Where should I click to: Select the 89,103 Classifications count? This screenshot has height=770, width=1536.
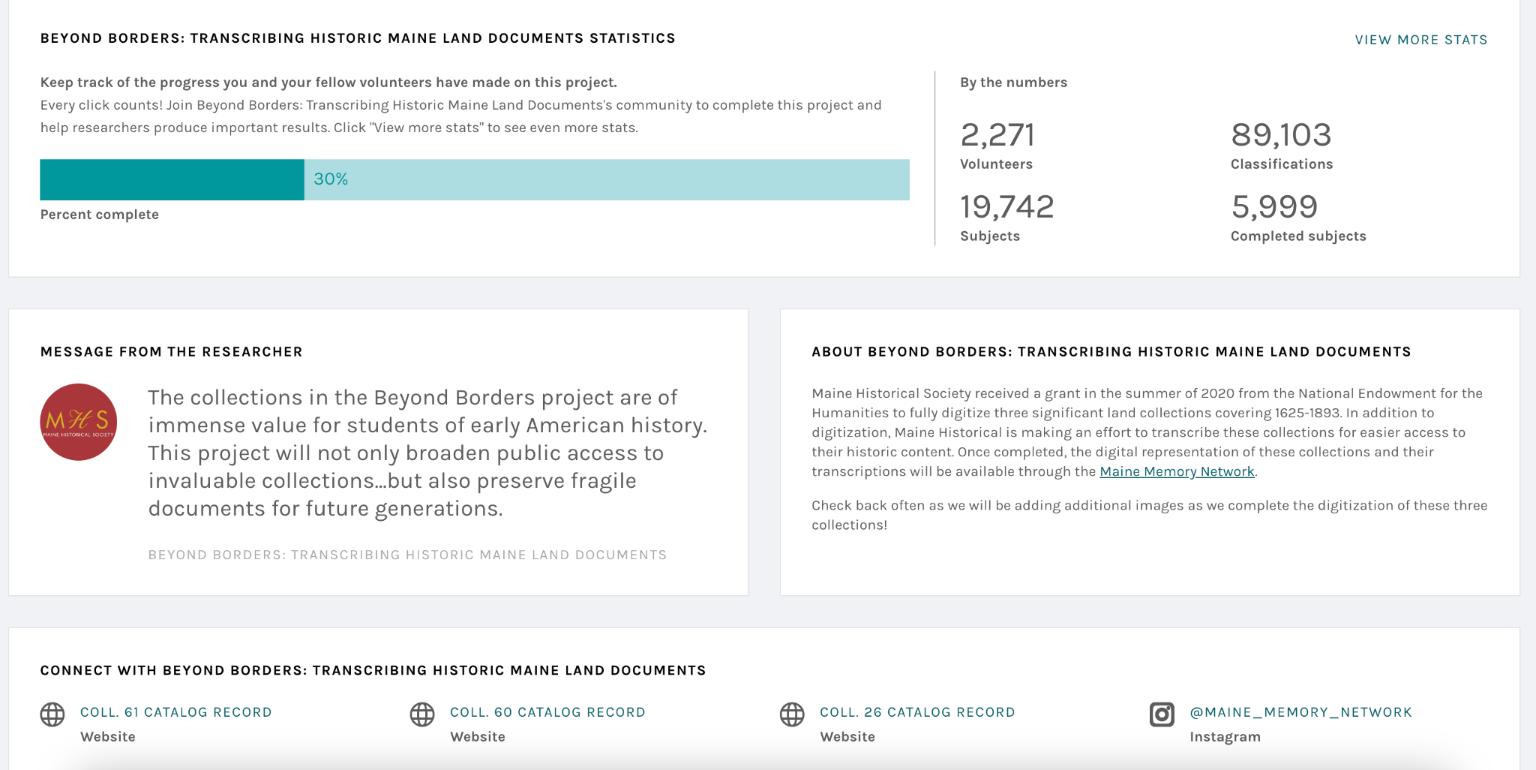pyautogui.click(x=1280, y=135)
